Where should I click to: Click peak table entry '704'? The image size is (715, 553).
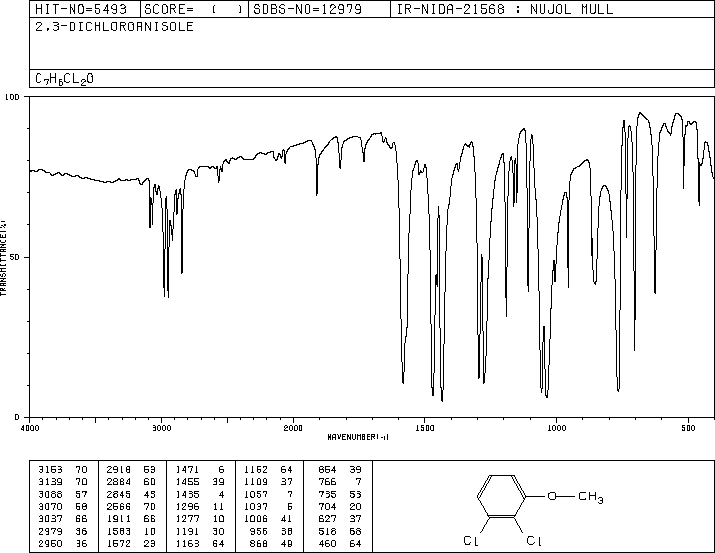(x=327, y=506)
